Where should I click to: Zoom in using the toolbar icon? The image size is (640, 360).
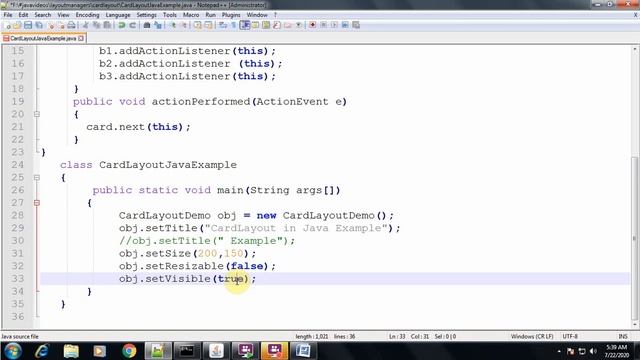coord(173,25)
